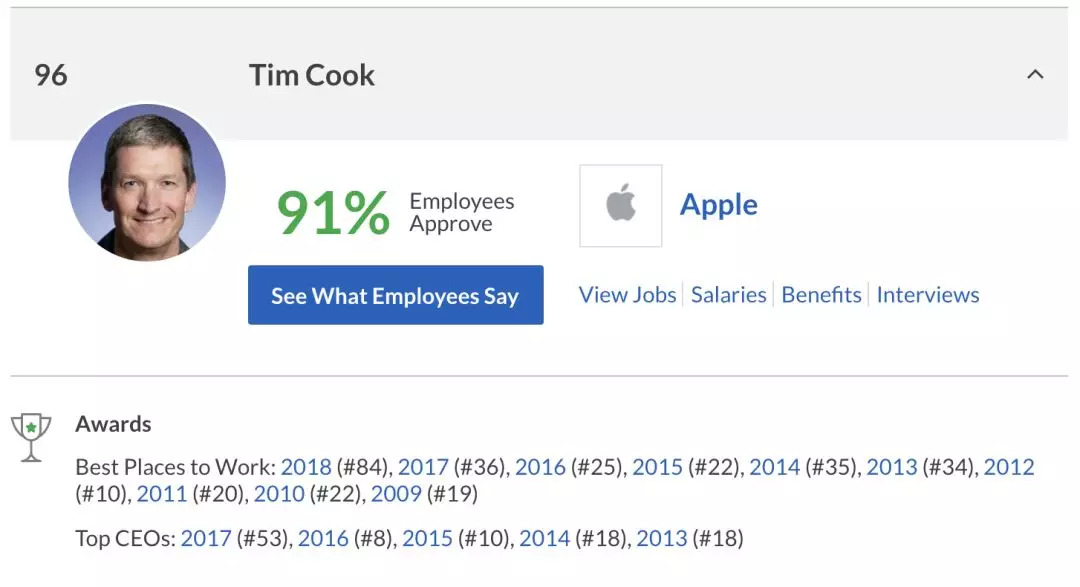
Task: Click Best Places to Work 2012
Action: coord(1008,467)
